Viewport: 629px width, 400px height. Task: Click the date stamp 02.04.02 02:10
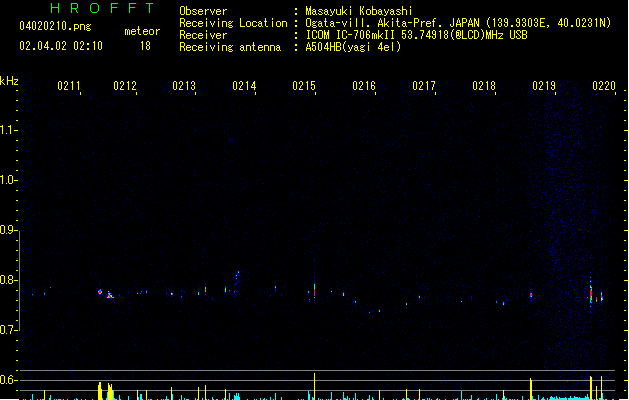pyautogui.click(x=61, y=46)
